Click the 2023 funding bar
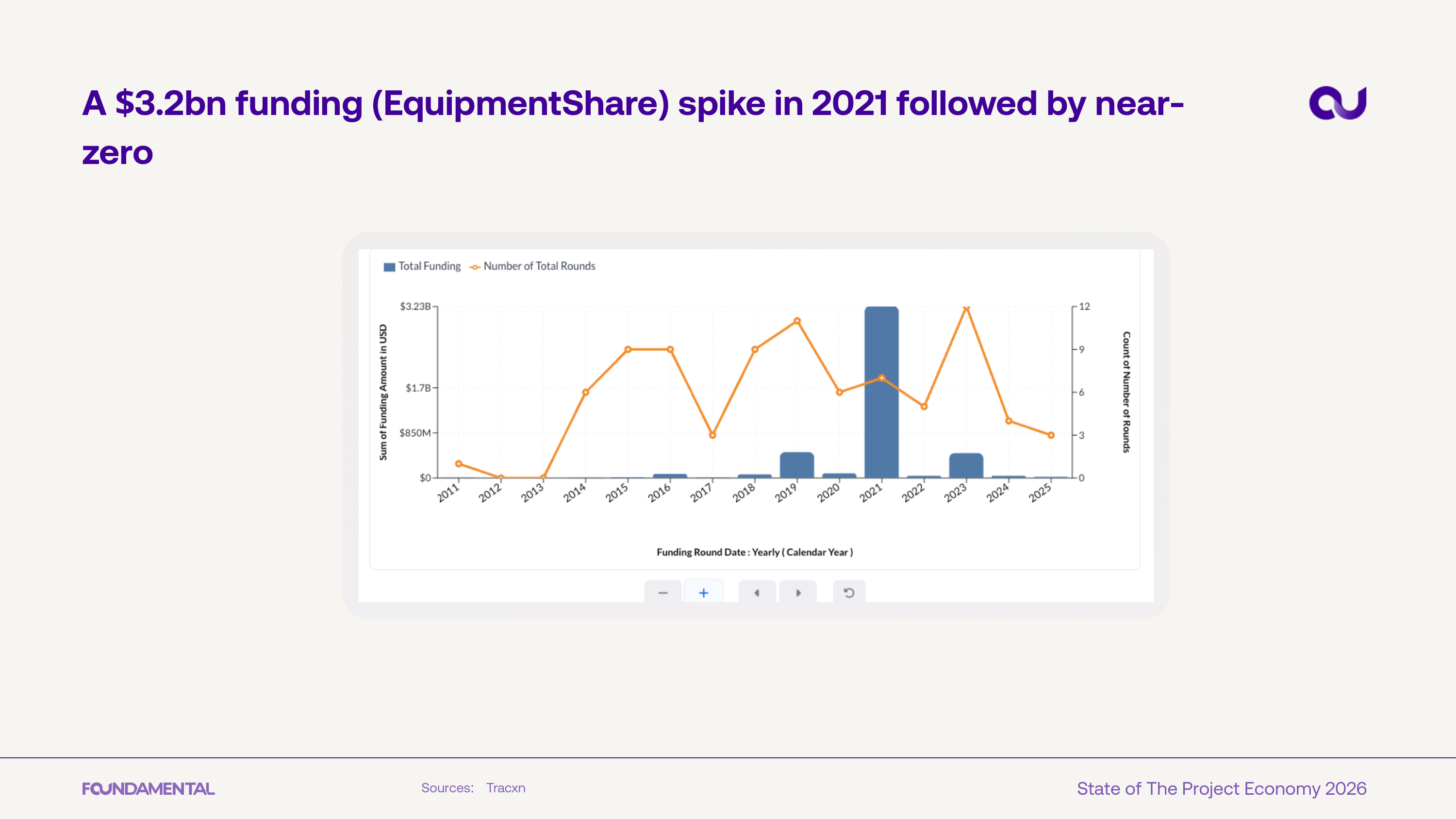Screen dimensions: 1456x819 tap(966, 466)
